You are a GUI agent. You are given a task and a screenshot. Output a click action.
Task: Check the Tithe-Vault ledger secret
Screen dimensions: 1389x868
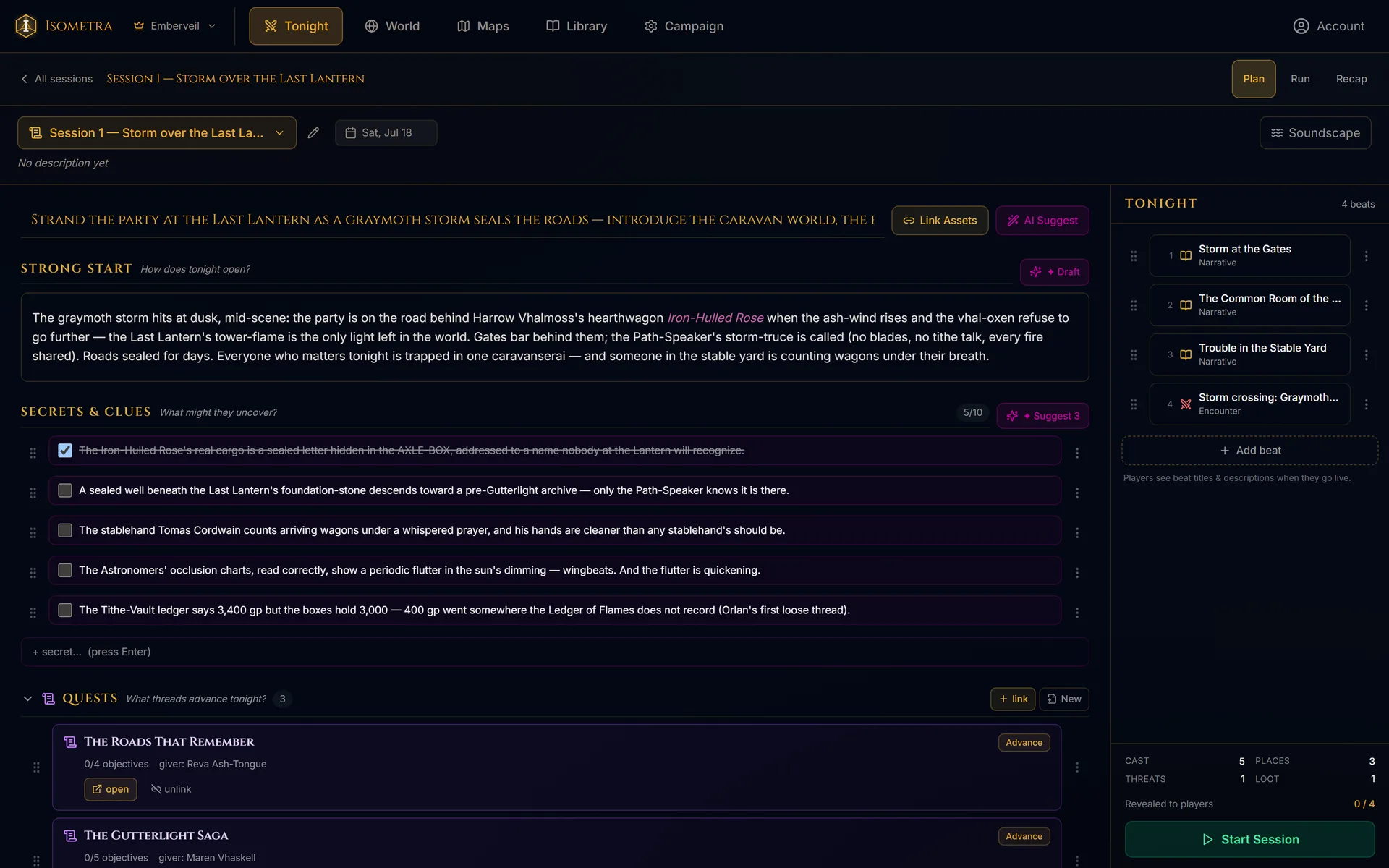65,610
